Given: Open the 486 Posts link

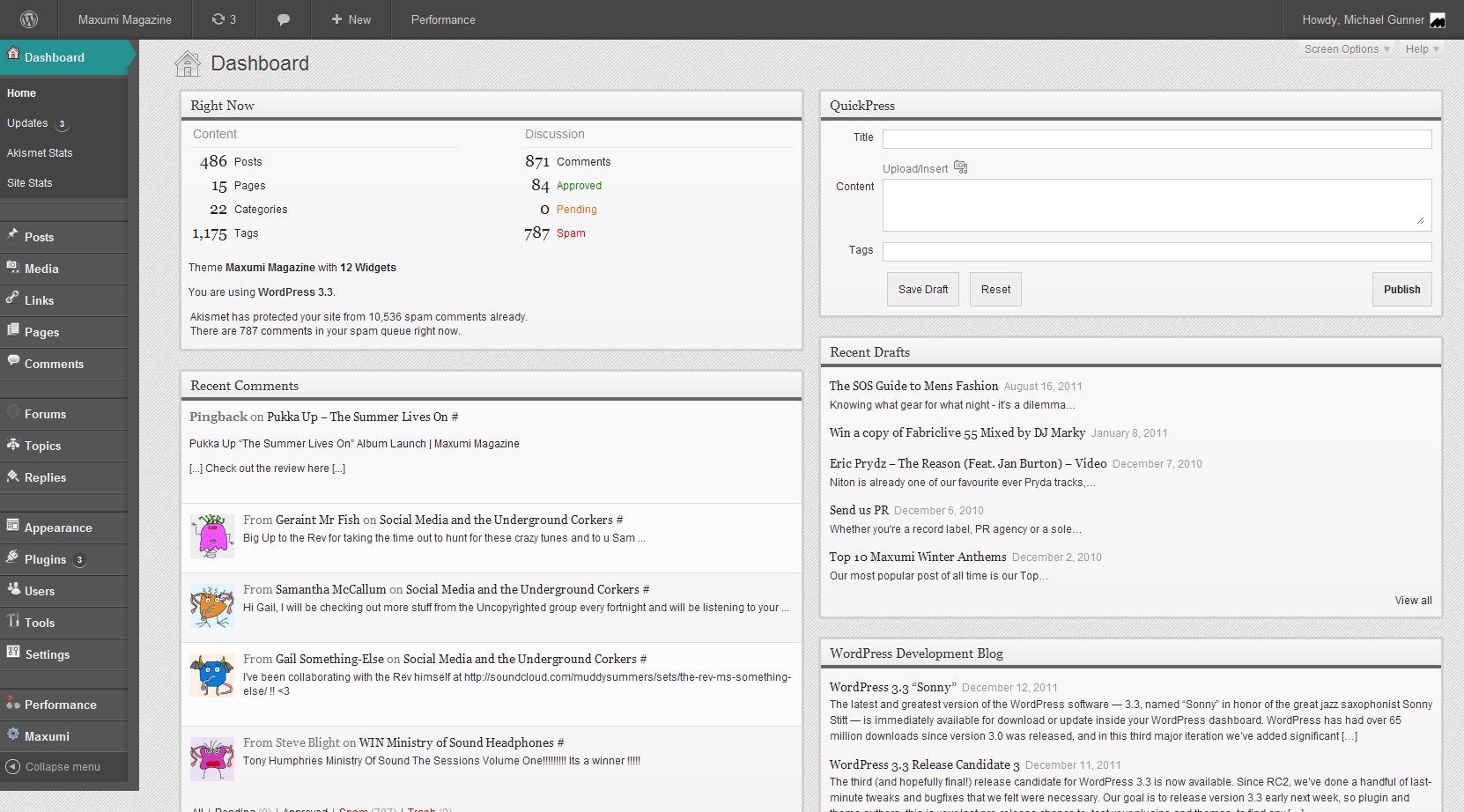Looking at the screenshot, I should point(231,161).
